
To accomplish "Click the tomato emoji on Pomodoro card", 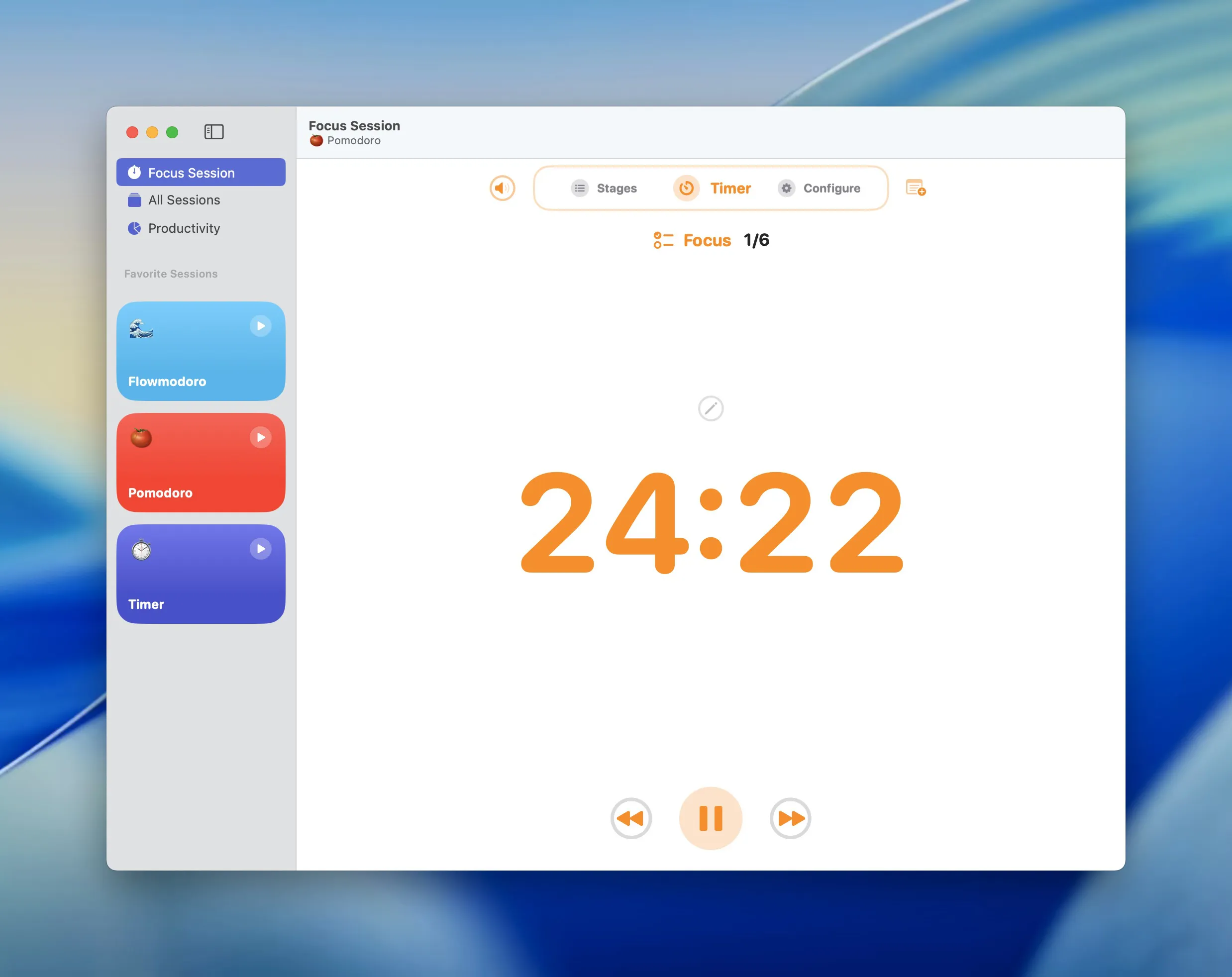I will (141, 438).
